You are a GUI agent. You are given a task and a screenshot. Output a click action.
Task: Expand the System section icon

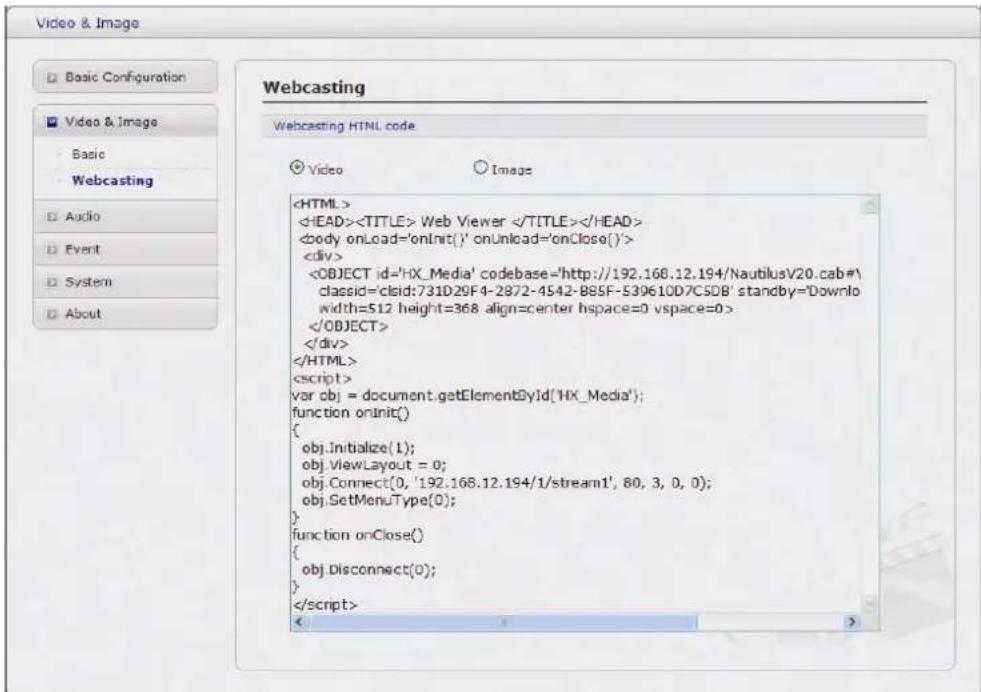tap(53, 282)
